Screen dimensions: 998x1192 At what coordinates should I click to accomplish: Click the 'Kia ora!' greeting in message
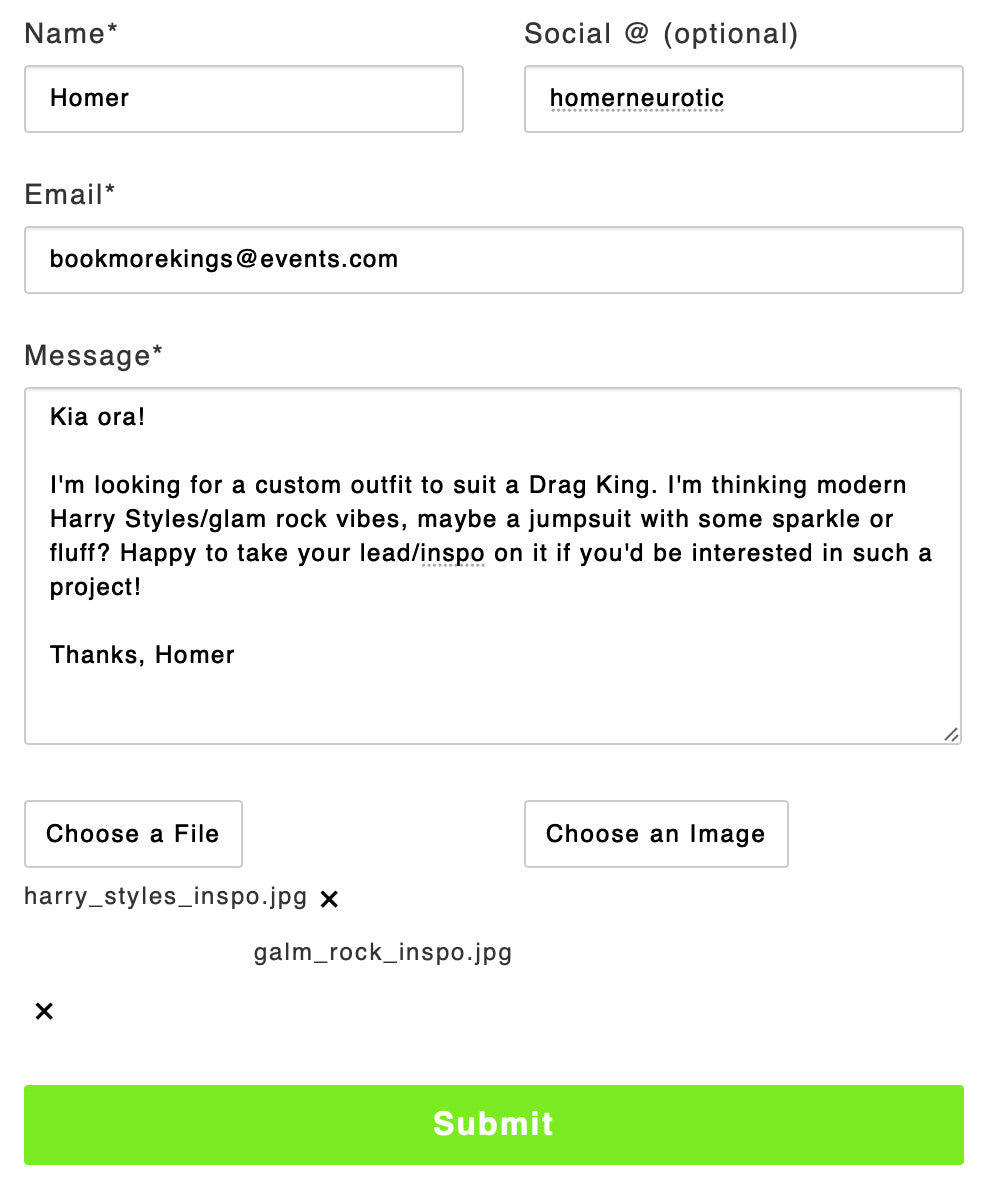pos(97,417)
